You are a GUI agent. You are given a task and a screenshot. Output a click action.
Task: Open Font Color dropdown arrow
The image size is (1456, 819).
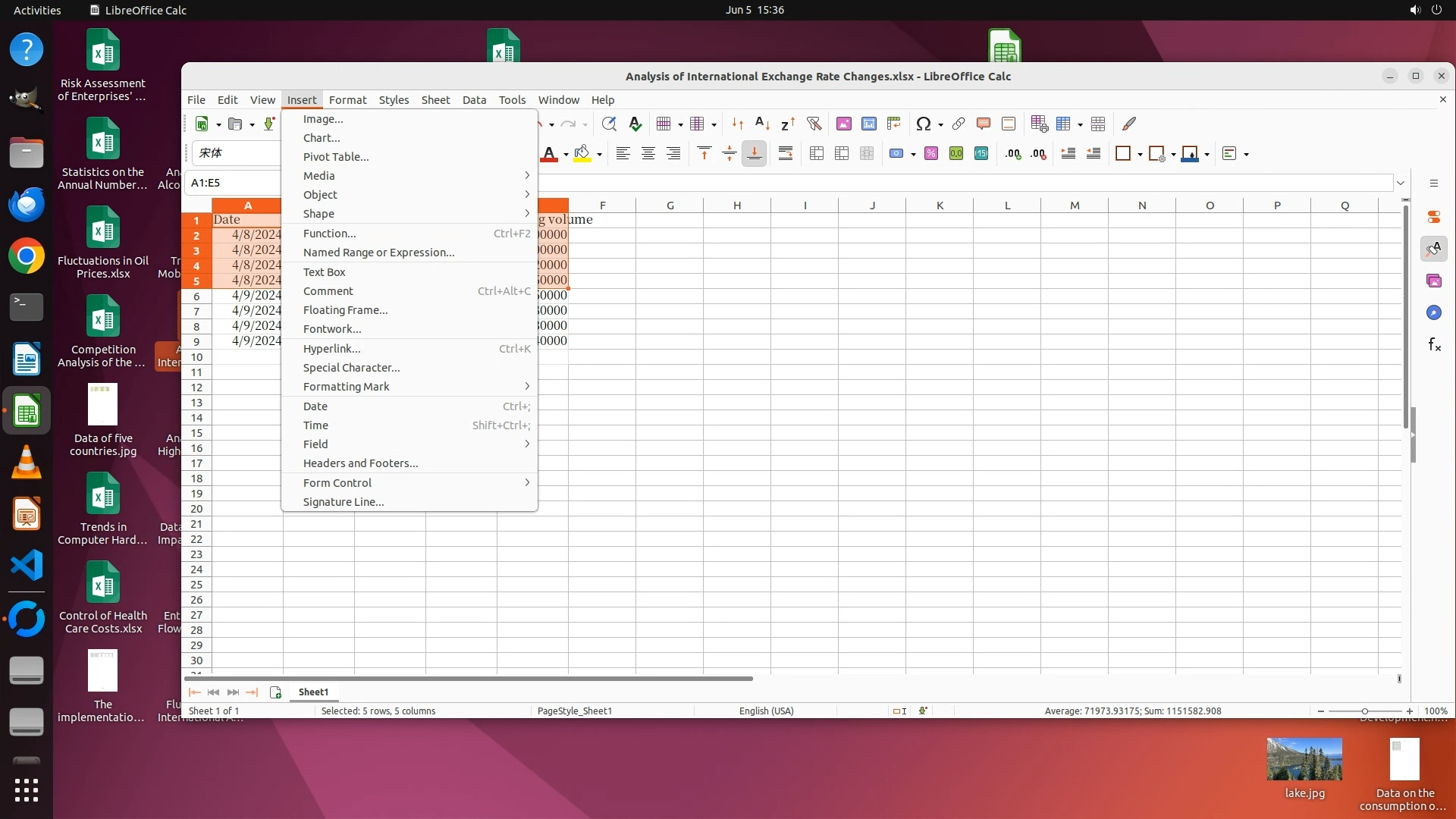point(566,154)
